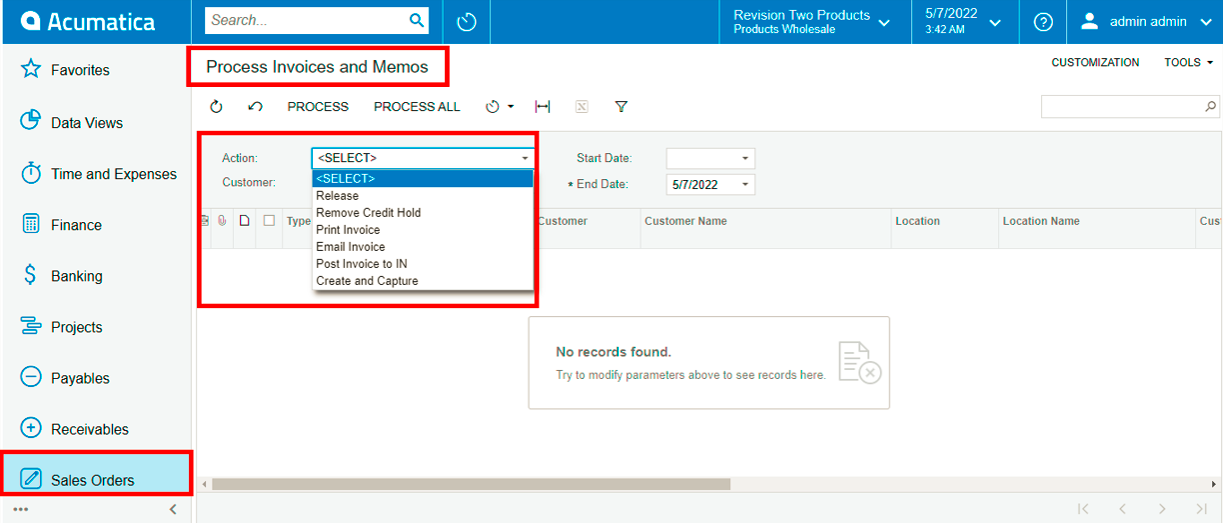Click the grid quick search input field
Viewport: 1223px width, 523px height.
pyautogui.click(x=1122, y=106)
